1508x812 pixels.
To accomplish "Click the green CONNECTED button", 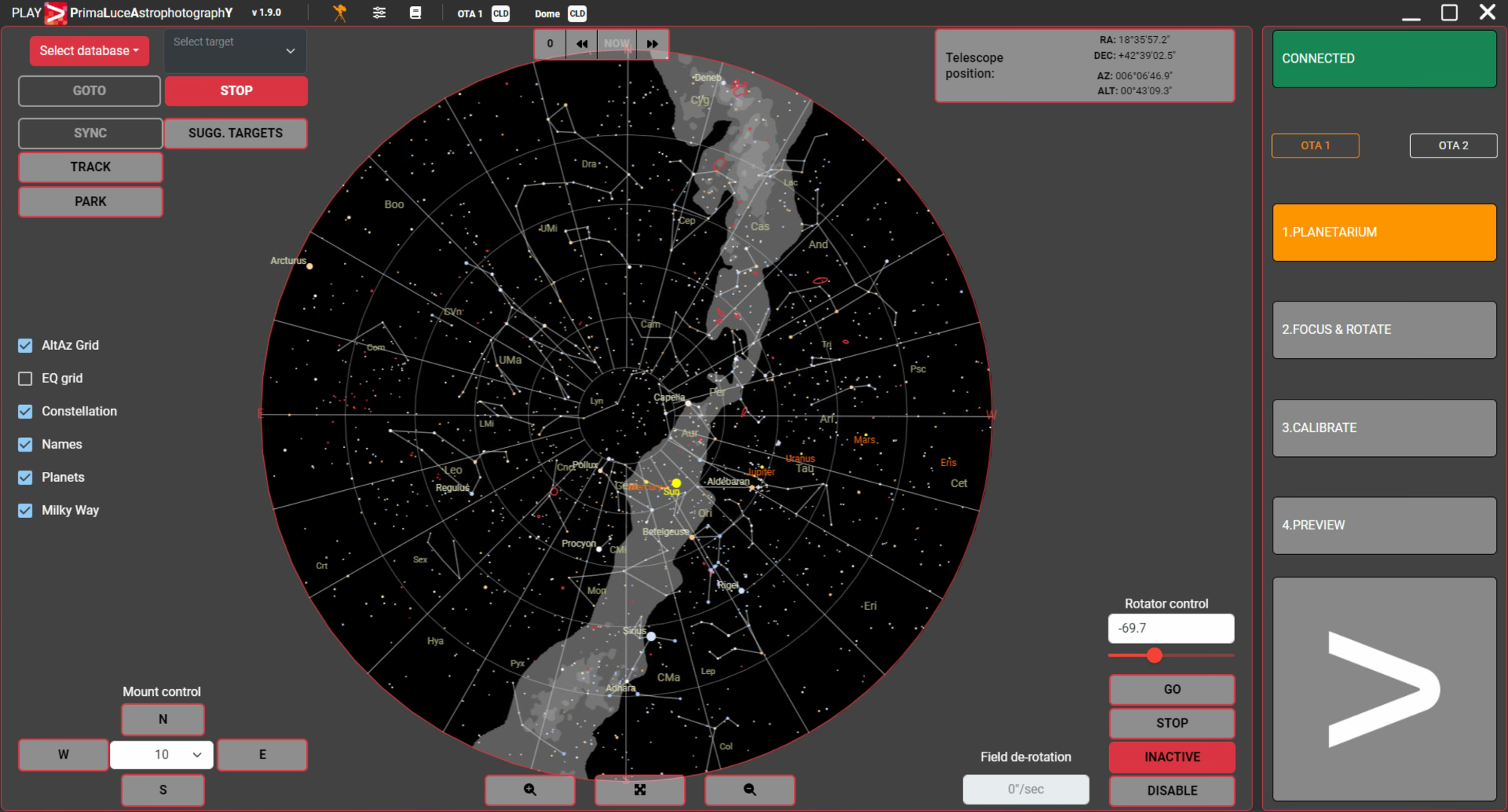I will pos(1384,59).
